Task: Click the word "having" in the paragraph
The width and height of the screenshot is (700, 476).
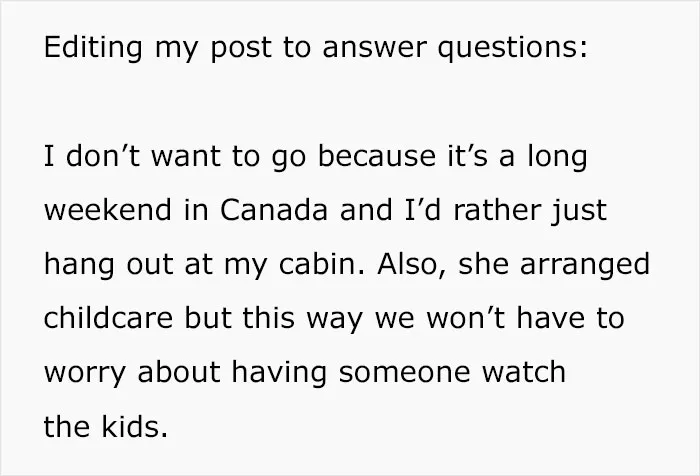Action: click(x=279, y=374)
